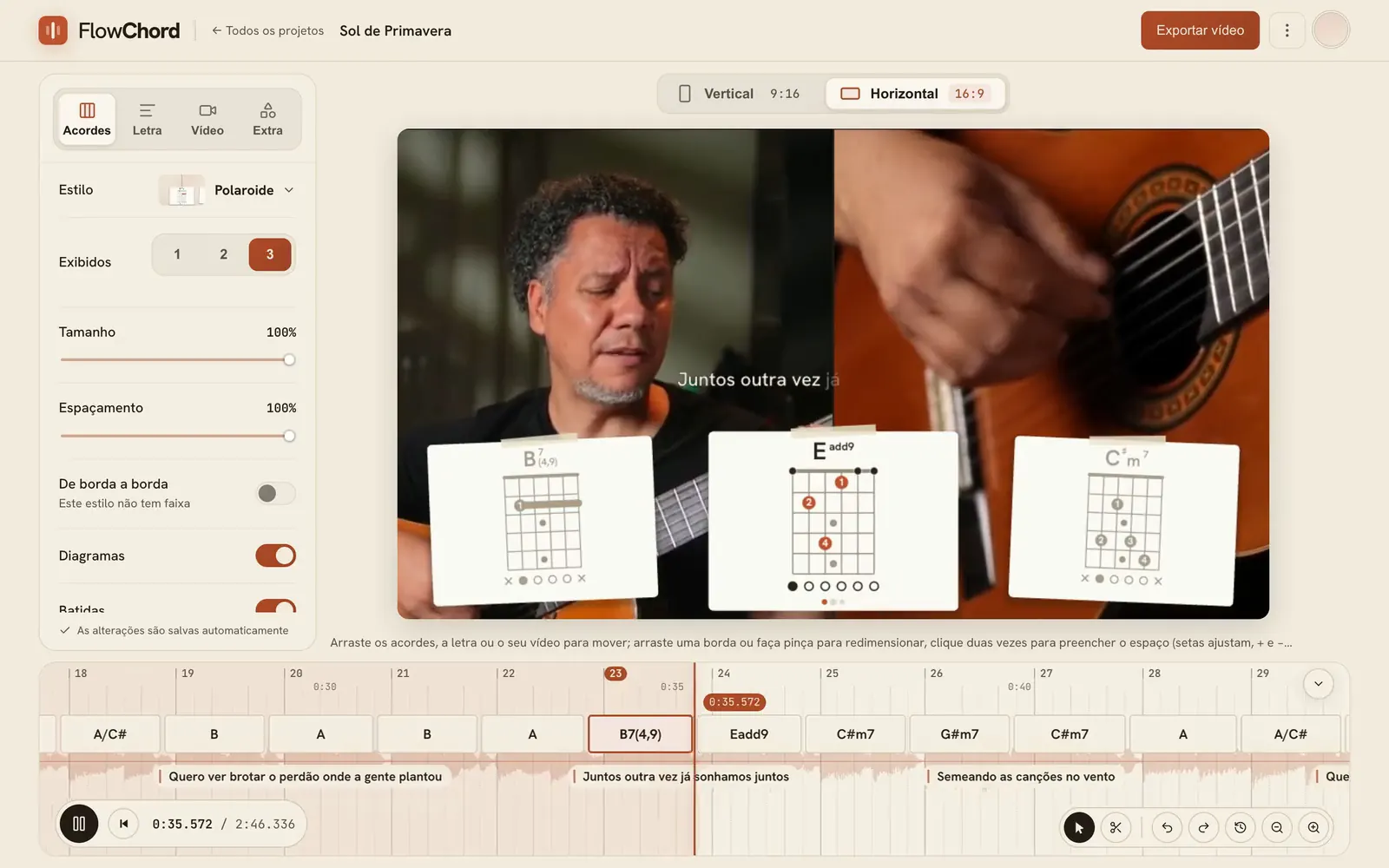This screenshot has height=868, width=1389.
Task: Open the Estilo Polaroide dropdown
Action: click(x=227, y=190)
